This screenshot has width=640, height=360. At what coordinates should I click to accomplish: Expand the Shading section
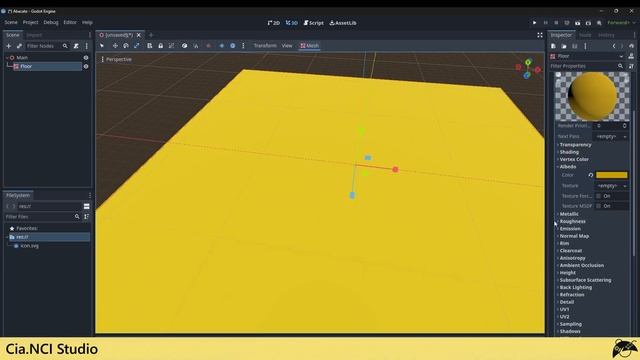click(569, 152)
